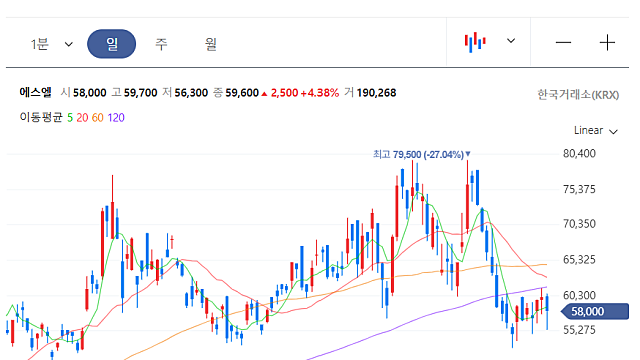Zoom in the chart with plus button

click(x=607, y=42)
